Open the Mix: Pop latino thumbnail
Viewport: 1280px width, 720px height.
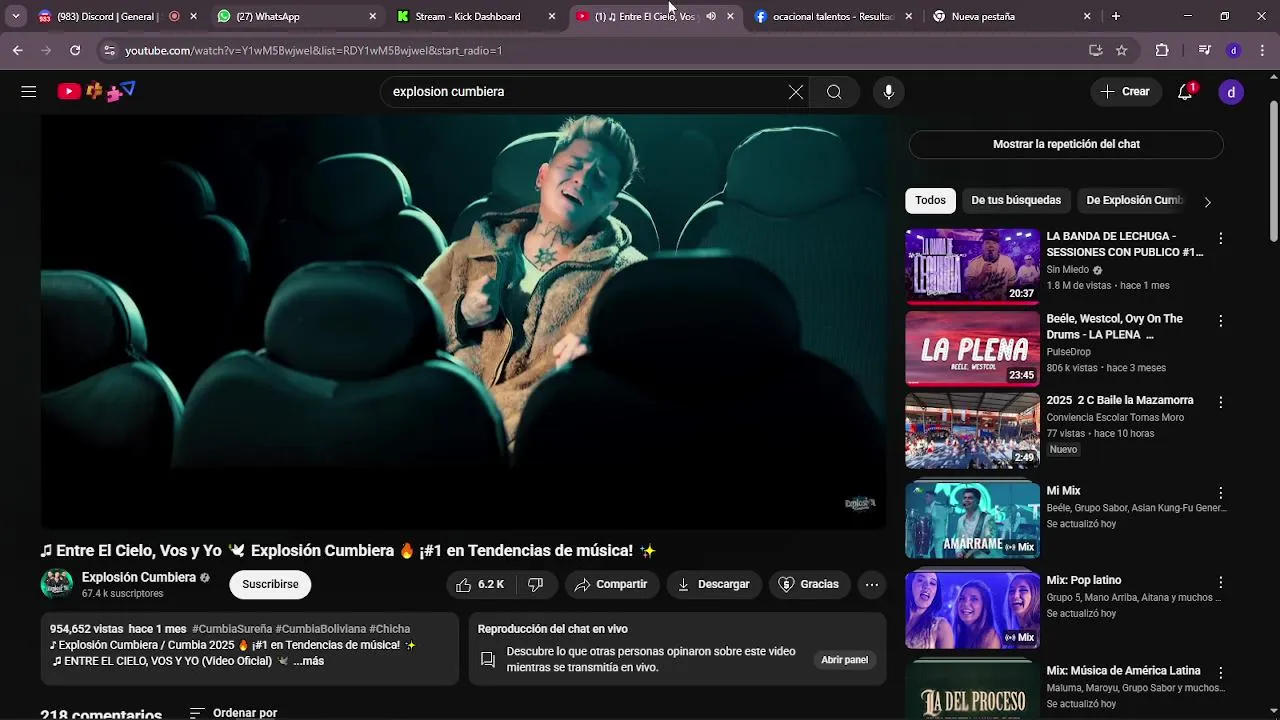tap(972, 610)
